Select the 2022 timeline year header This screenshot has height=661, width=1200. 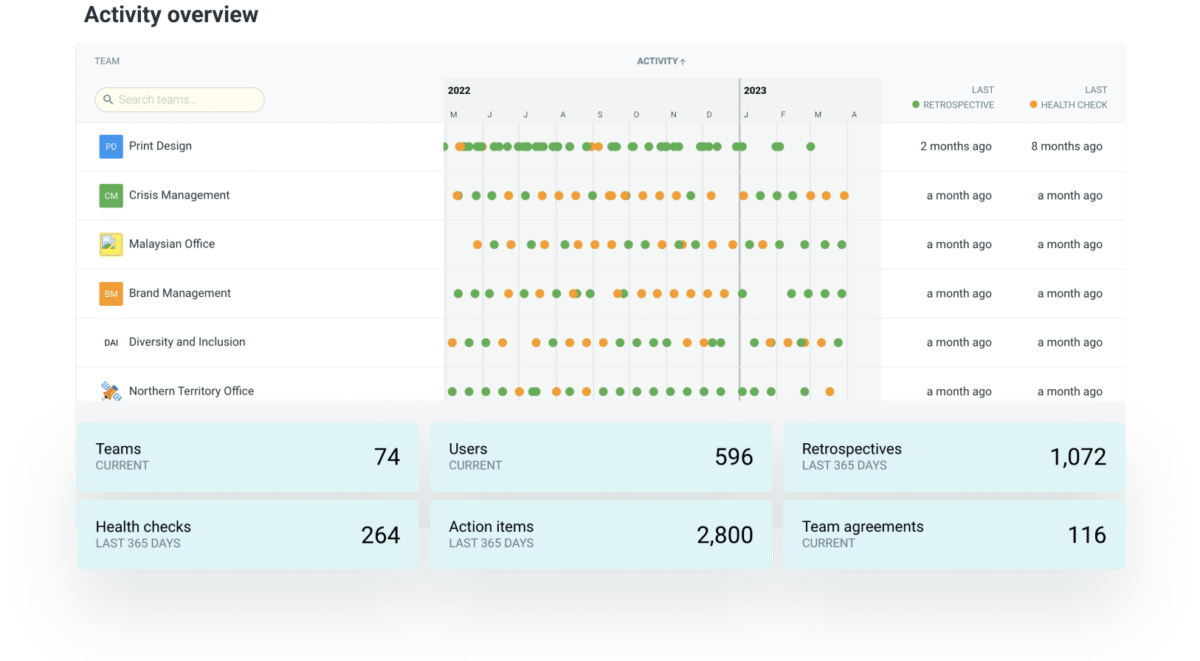click(x=458, y=90)
